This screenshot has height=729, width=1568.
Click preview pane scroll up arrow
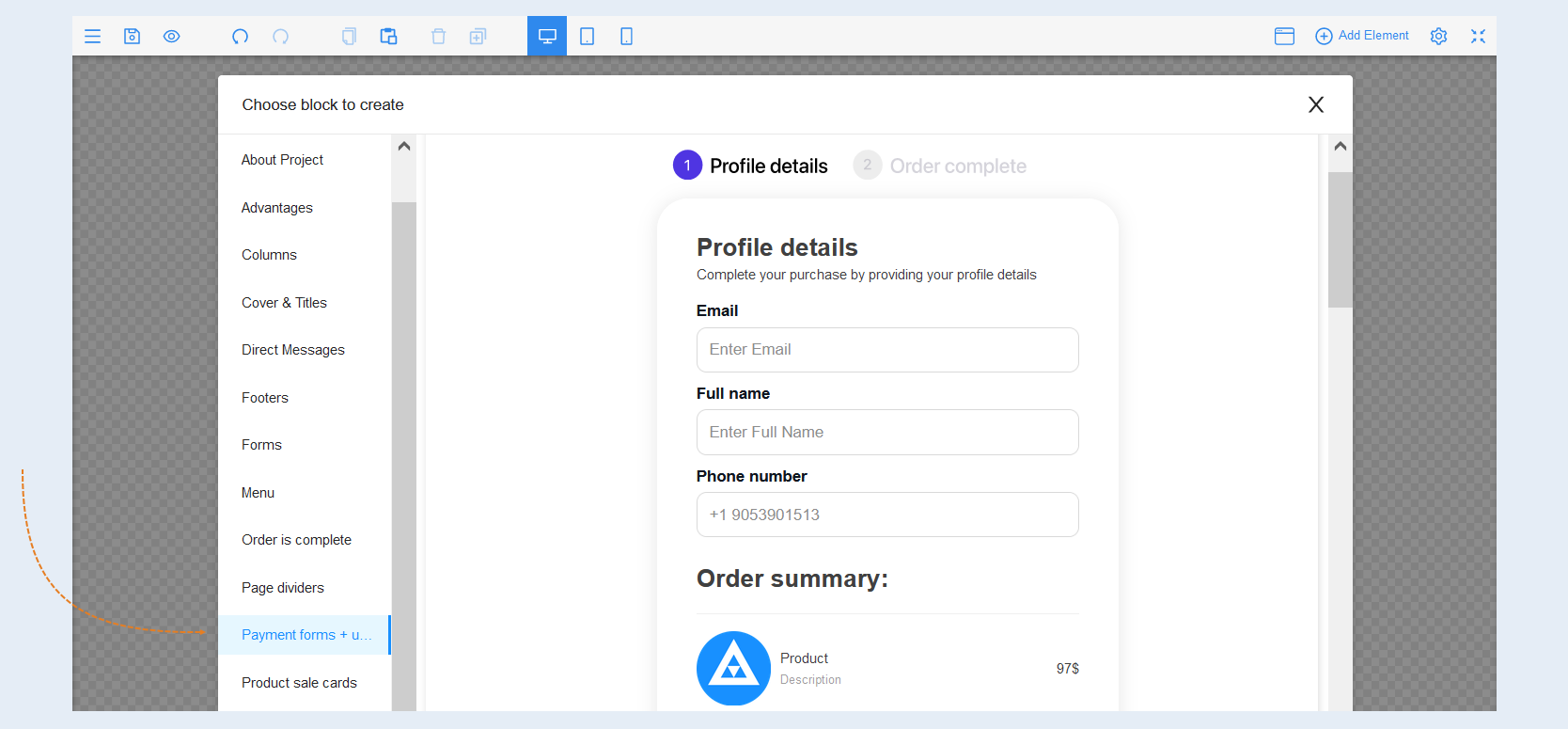pyautogui.click(x=1341, y=146)
